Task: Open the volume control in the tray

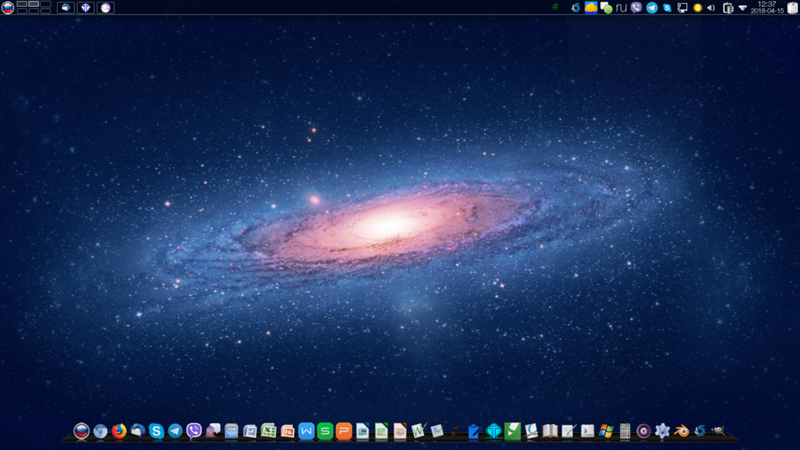Action: tap(711, 8)
